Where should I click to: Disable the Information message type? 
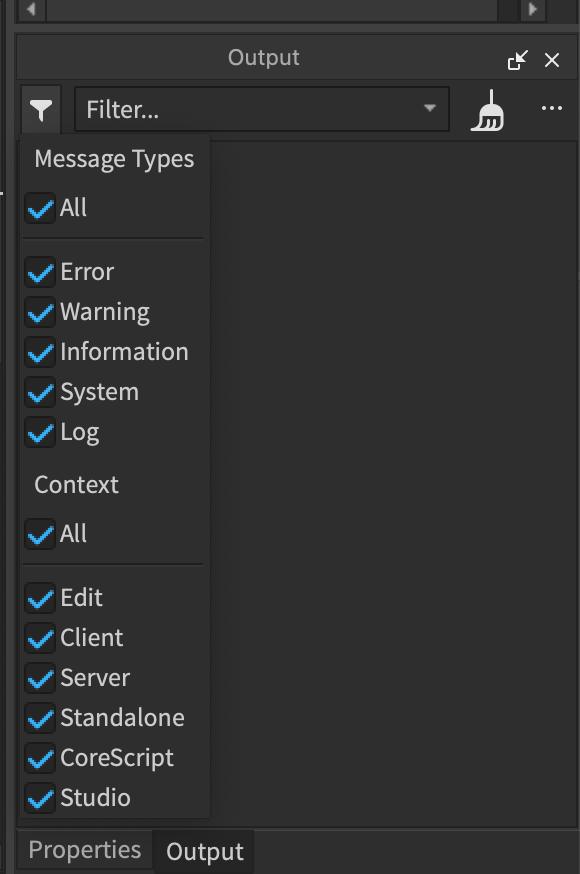click(x=40, y=351)
